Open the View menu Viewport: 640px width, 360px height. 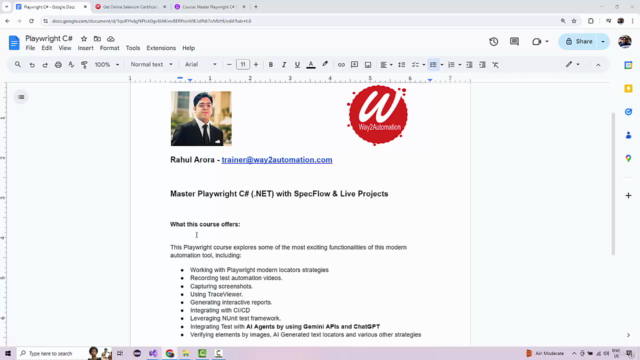[x=64, y=48]
